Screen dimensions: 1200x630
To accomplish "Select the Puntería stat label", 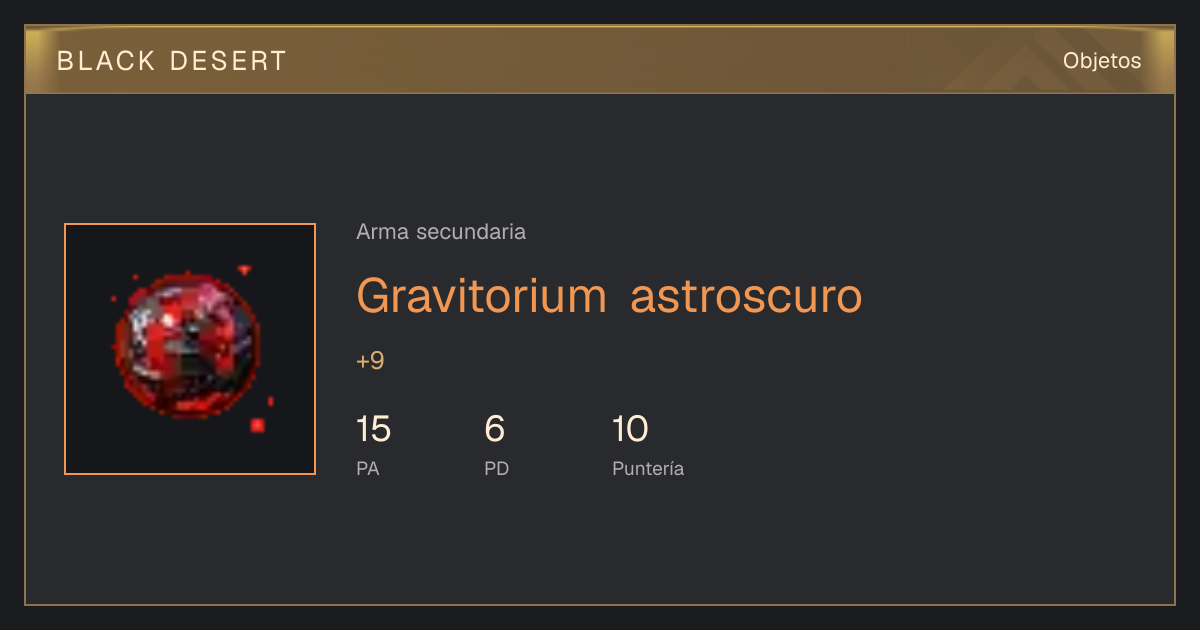I will [648, 468].
